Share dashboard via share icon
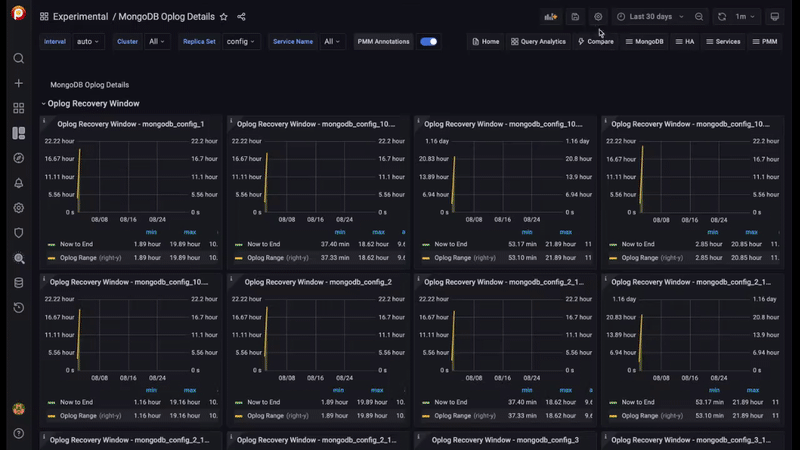The image size is (800, 450). (242, 17)
